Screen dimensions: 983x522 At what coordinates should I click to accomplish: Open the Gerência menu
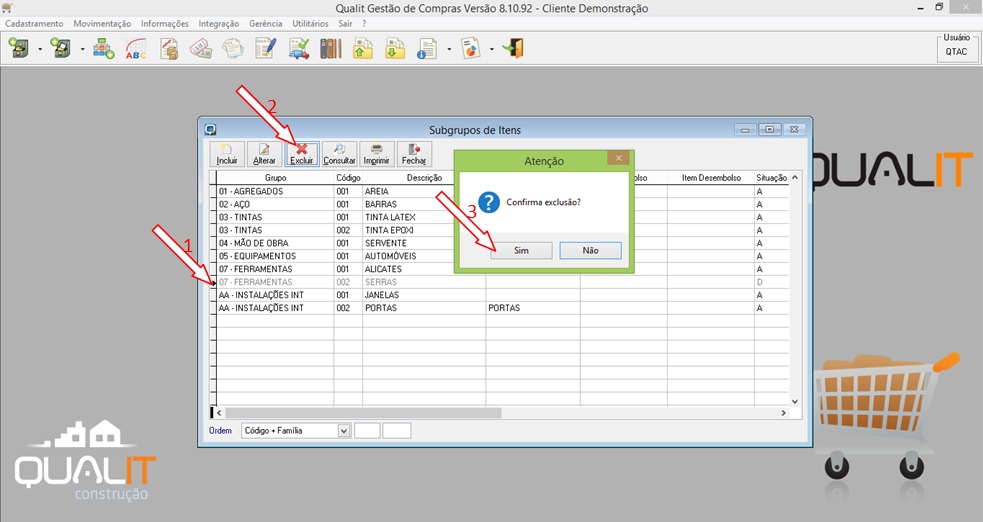click(266, 23)
